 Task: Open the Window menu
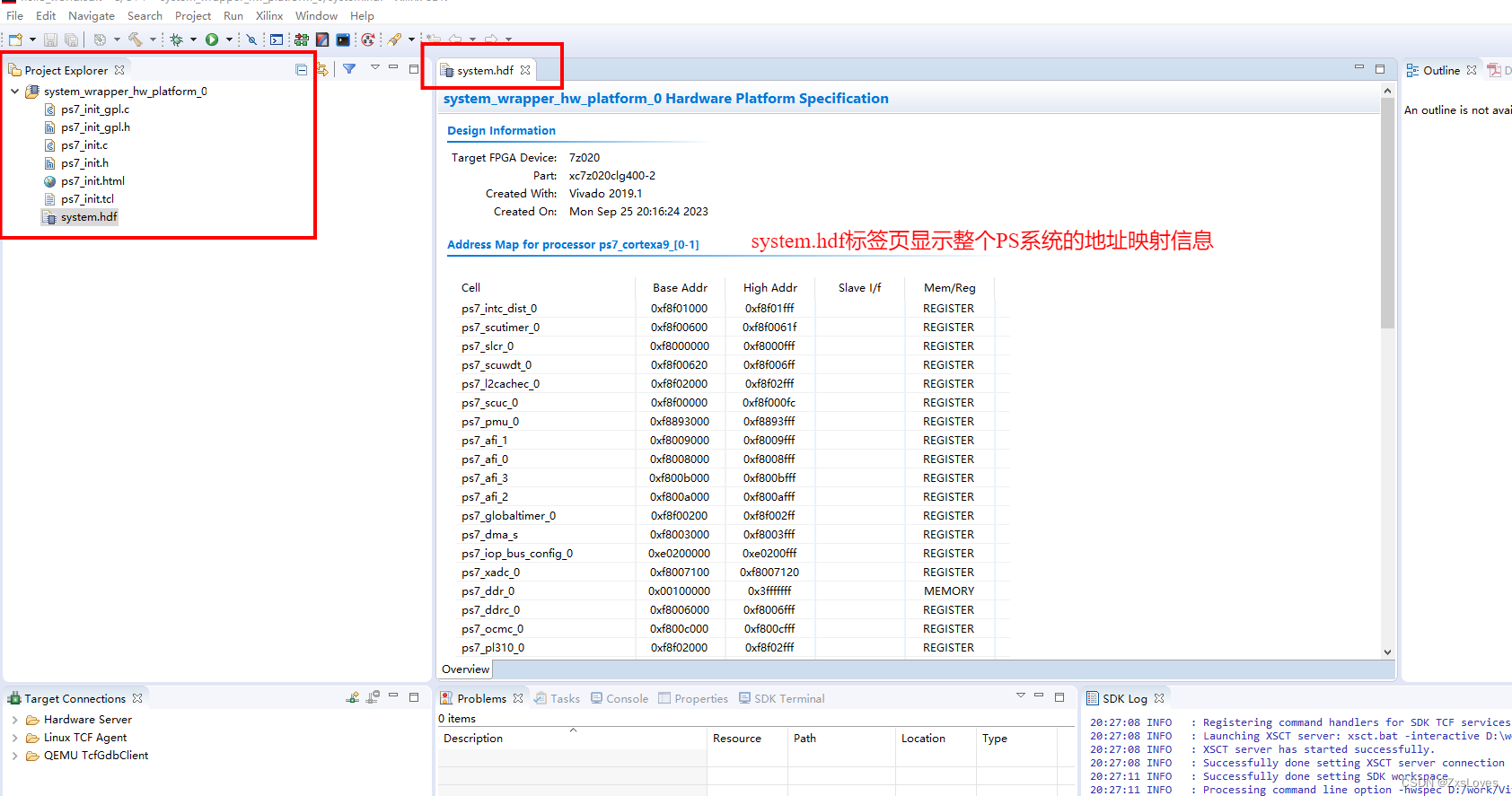pos(317,16)
